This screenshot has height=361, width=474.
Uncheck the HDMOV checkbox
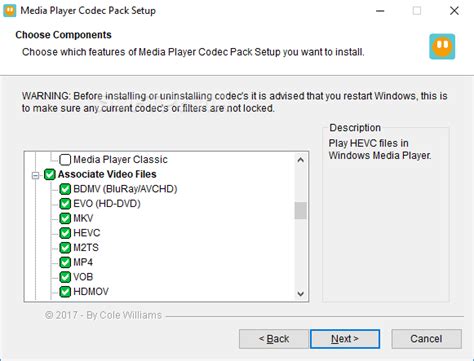coord(65,292)
